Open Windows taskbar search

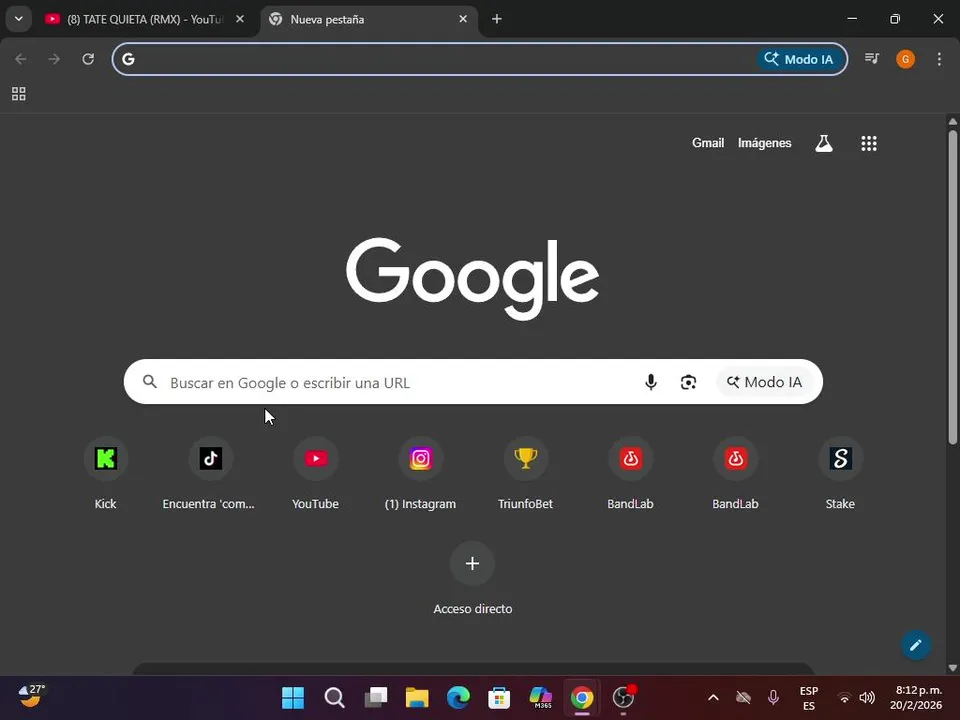tap(334, 697)
